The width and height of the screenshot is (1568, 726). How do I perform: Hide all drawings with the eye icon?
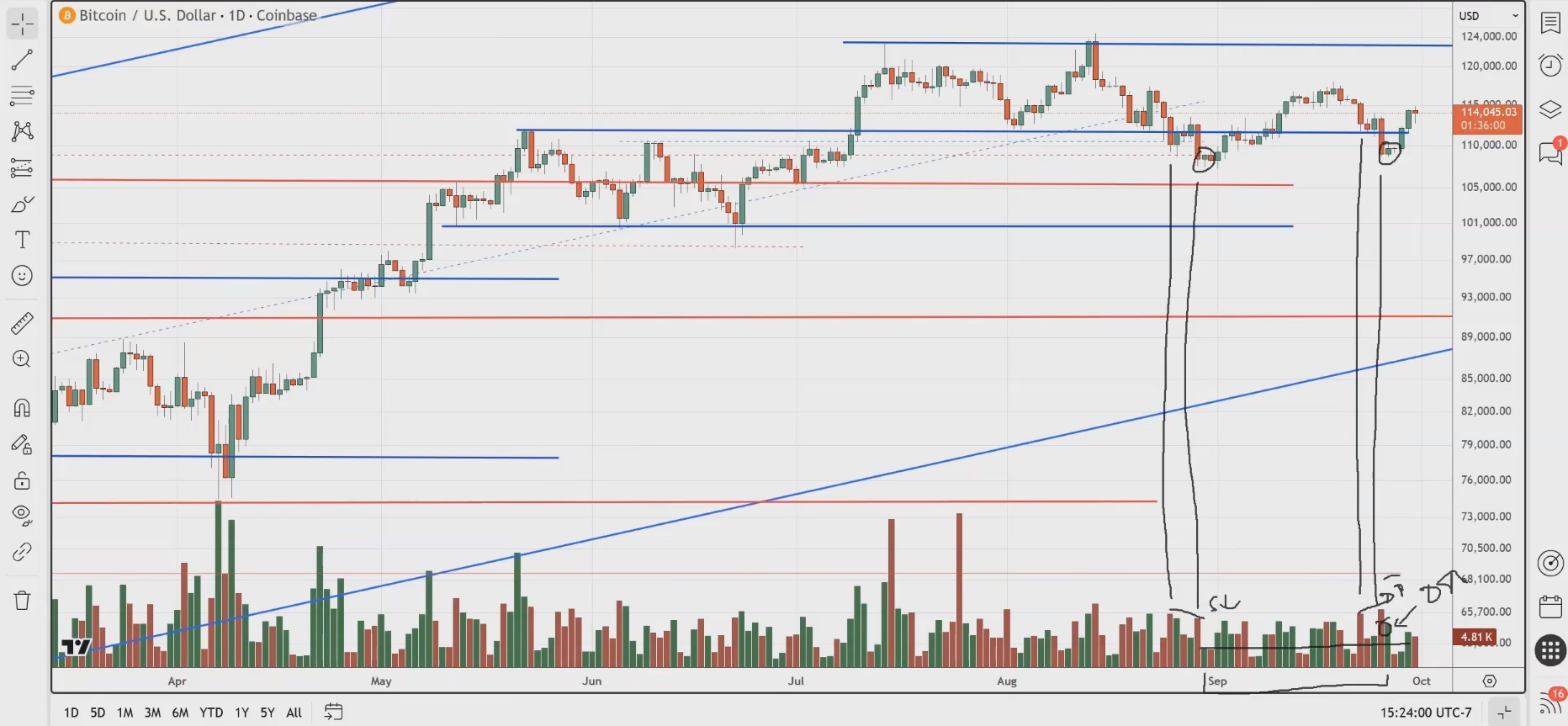[x=22, y=514]
